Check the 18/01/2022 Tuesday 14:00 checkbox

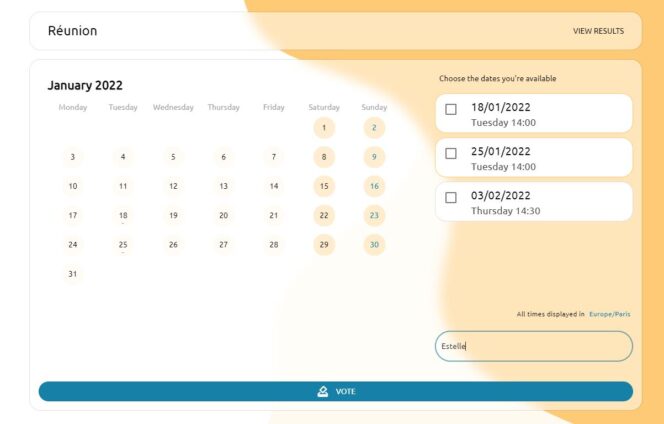[451, 110]
